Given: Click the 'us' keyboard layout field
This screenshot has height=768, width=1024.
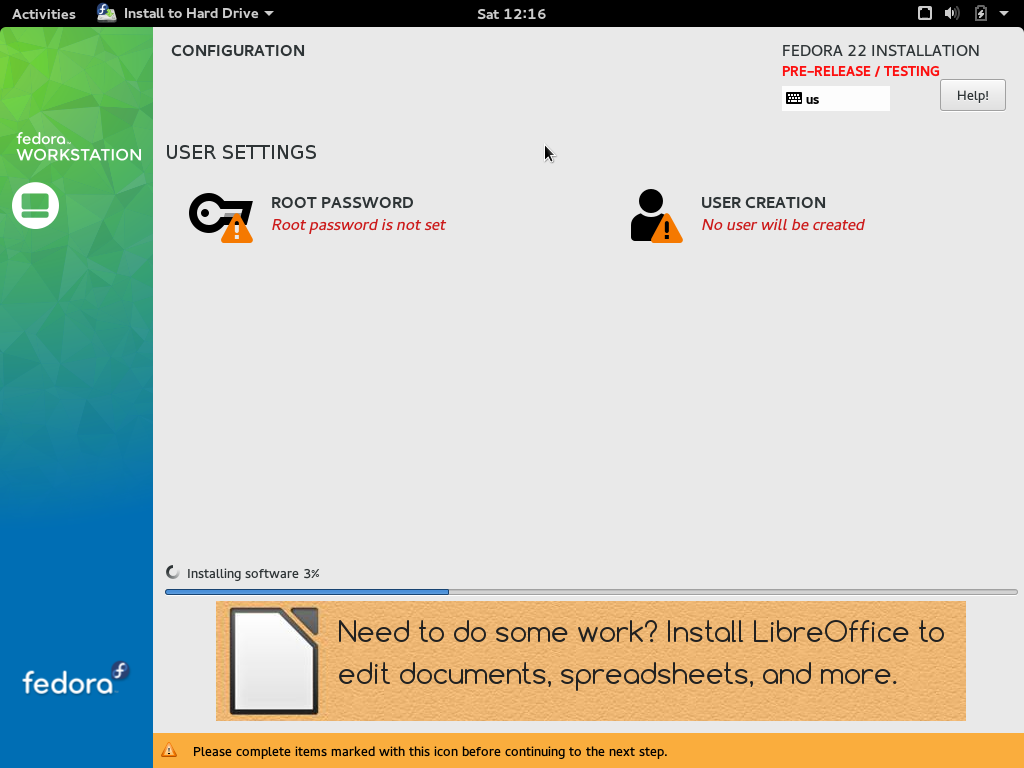Looking at the screenshot, I should tap(835, 99).
